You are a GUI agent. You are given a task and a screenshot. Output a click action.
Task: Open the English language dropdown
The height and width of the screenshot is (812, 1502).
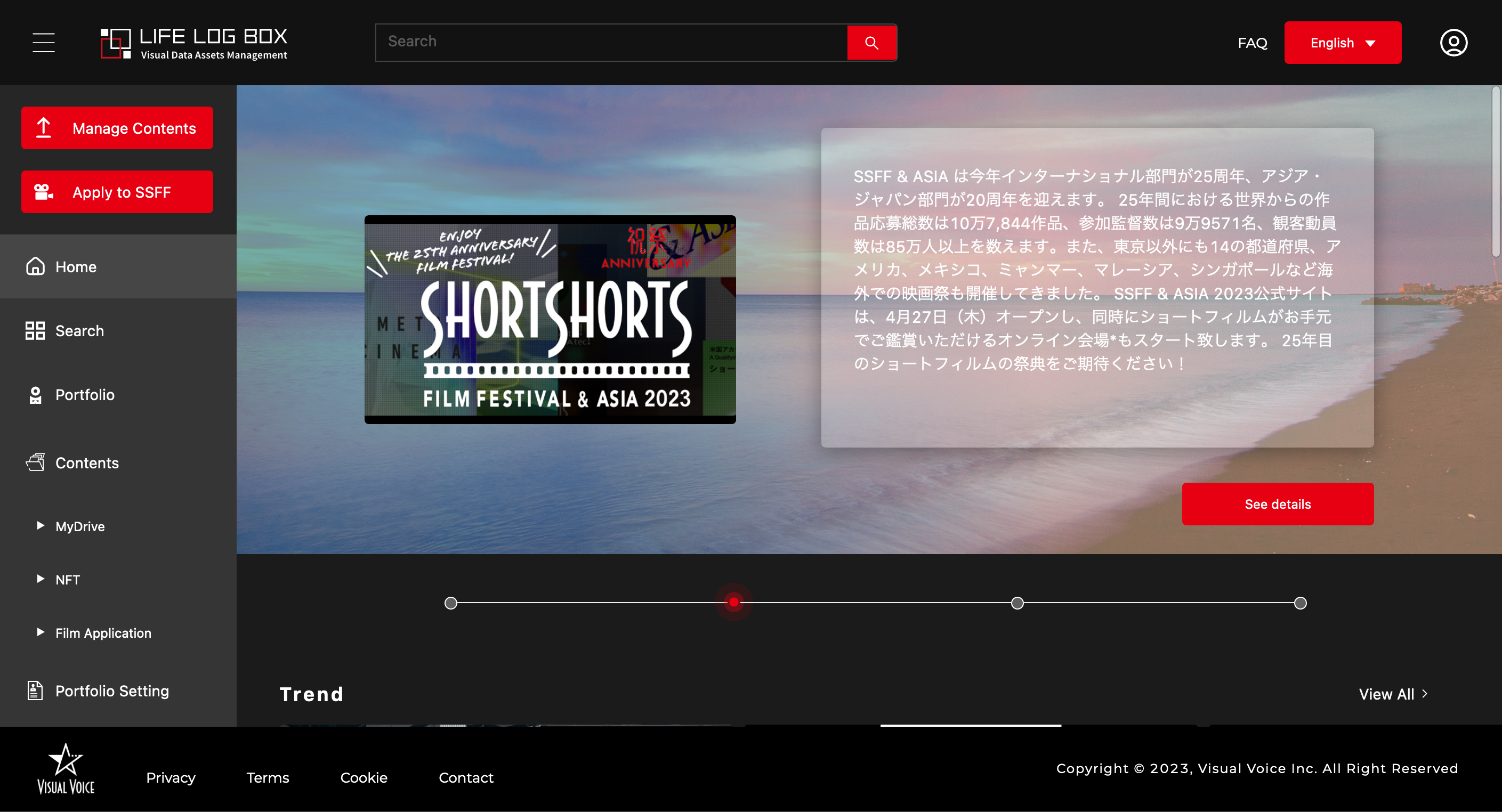click(1342, 43)
